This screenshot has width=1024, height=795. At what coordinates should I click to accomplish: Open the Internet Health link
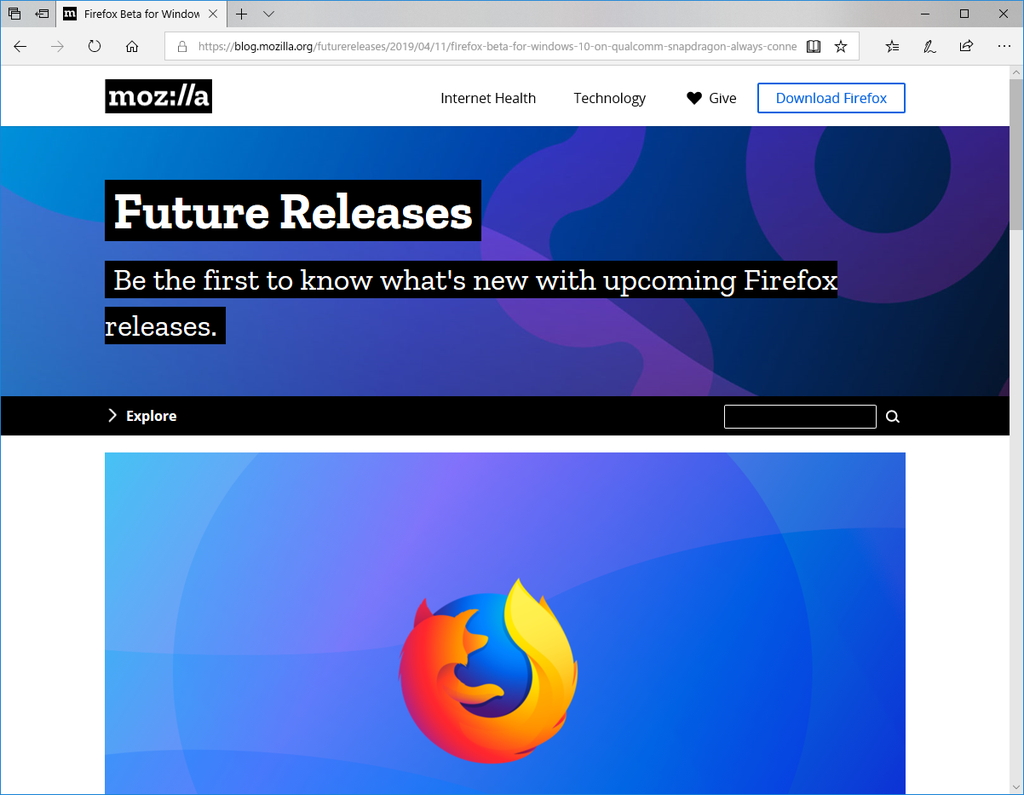(x=488, y=98)
